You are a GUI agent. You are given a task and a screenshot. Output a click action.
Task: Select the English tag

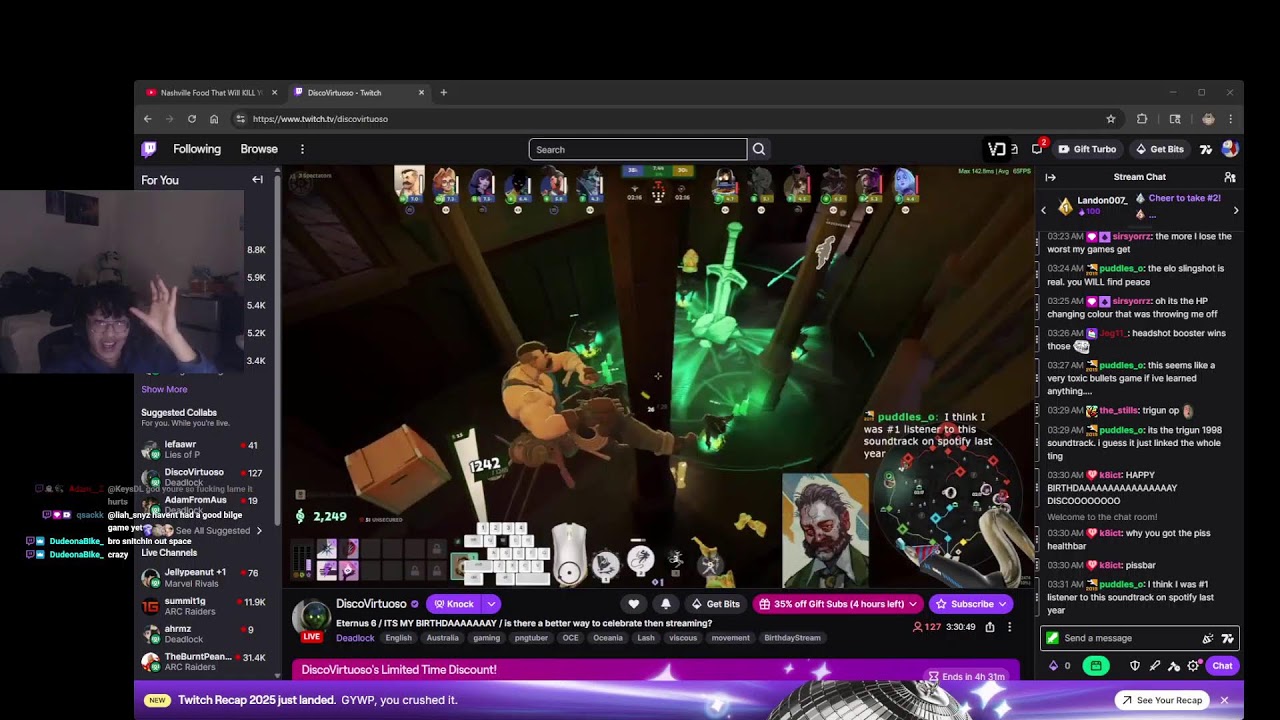tap(398, 638)
